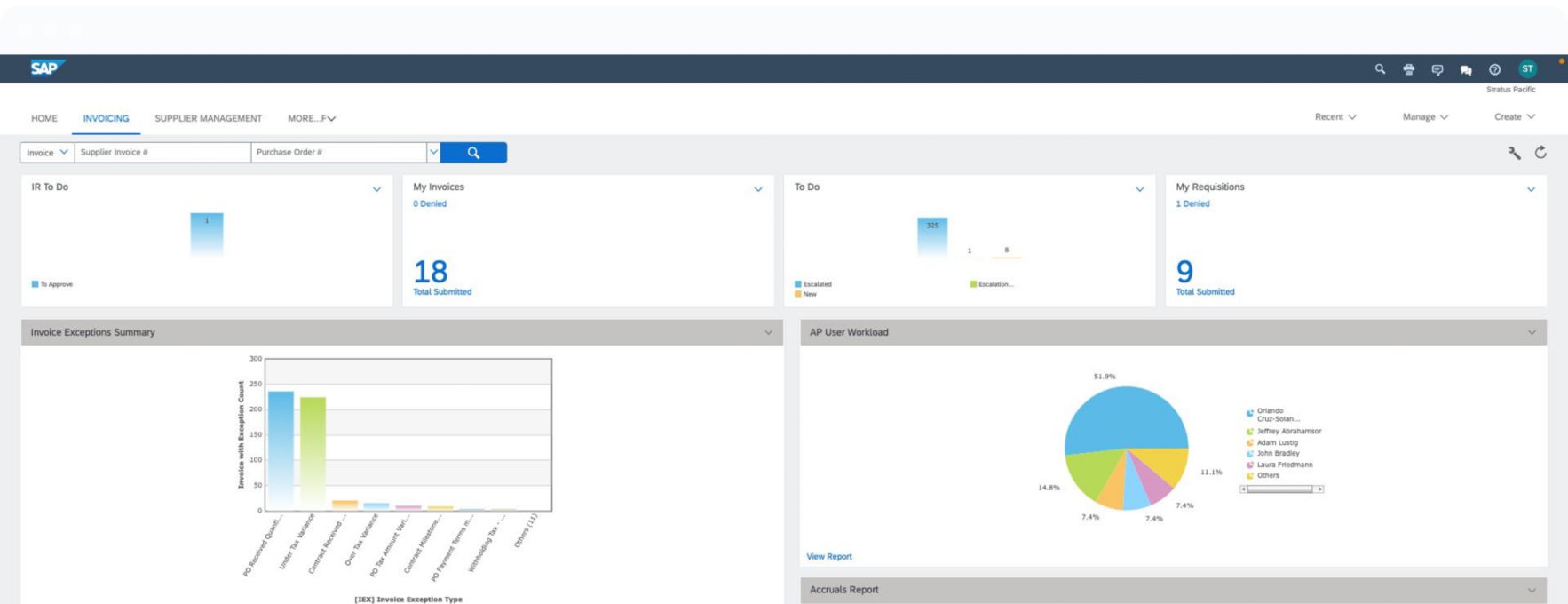
Task: Click the SAP logo
Action: coord(46,68)
